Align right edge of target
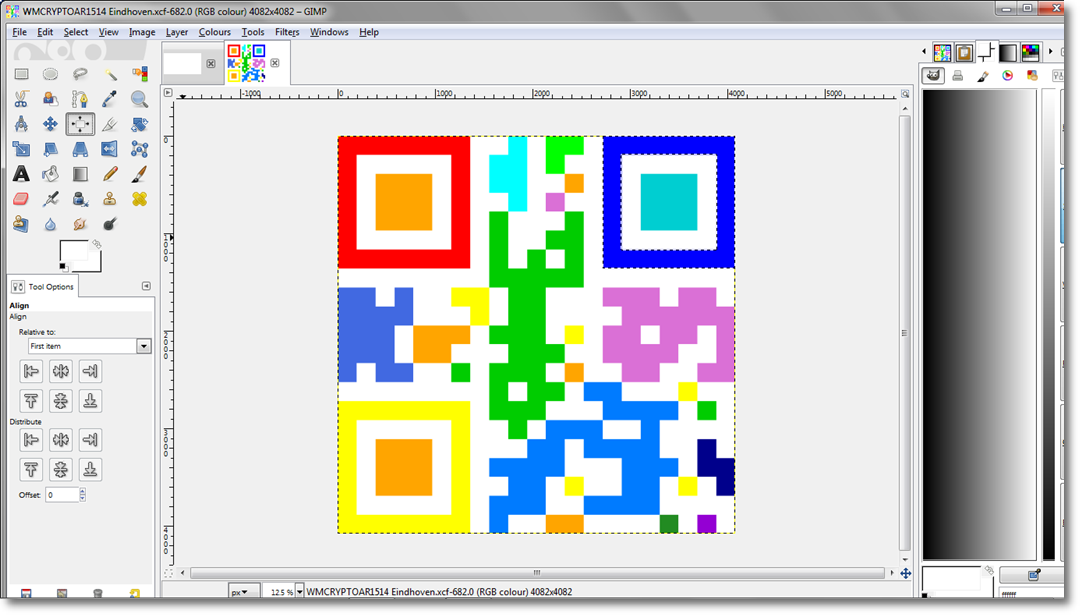This screenshot has width=1080, height=615. 90,371
